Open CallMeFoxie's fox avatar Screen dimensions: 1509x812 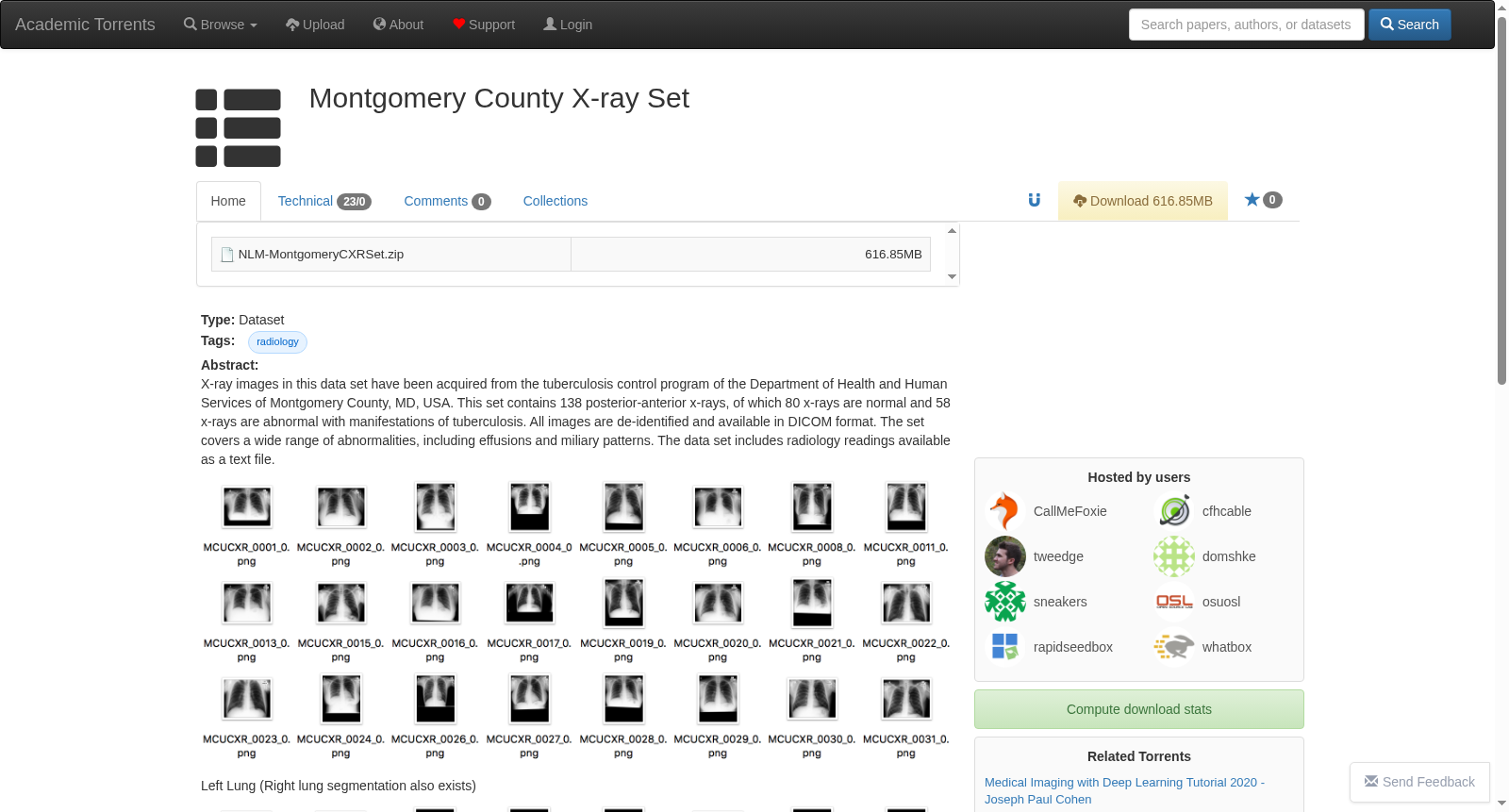[1005, 511]
